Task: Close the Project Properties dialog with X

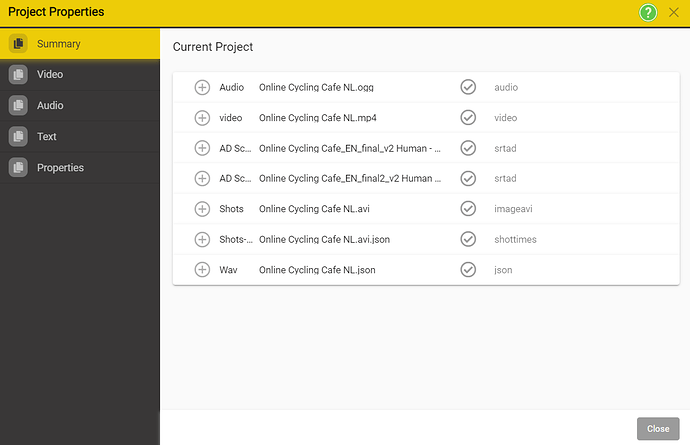Action: coord(674,12)
